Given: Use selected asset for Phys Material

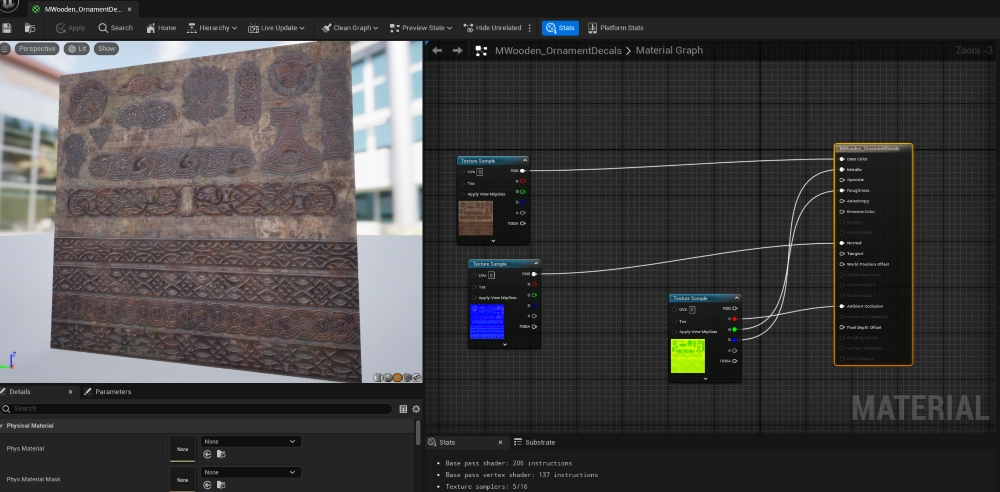Looking at the screenshot, I should [208, 454].
